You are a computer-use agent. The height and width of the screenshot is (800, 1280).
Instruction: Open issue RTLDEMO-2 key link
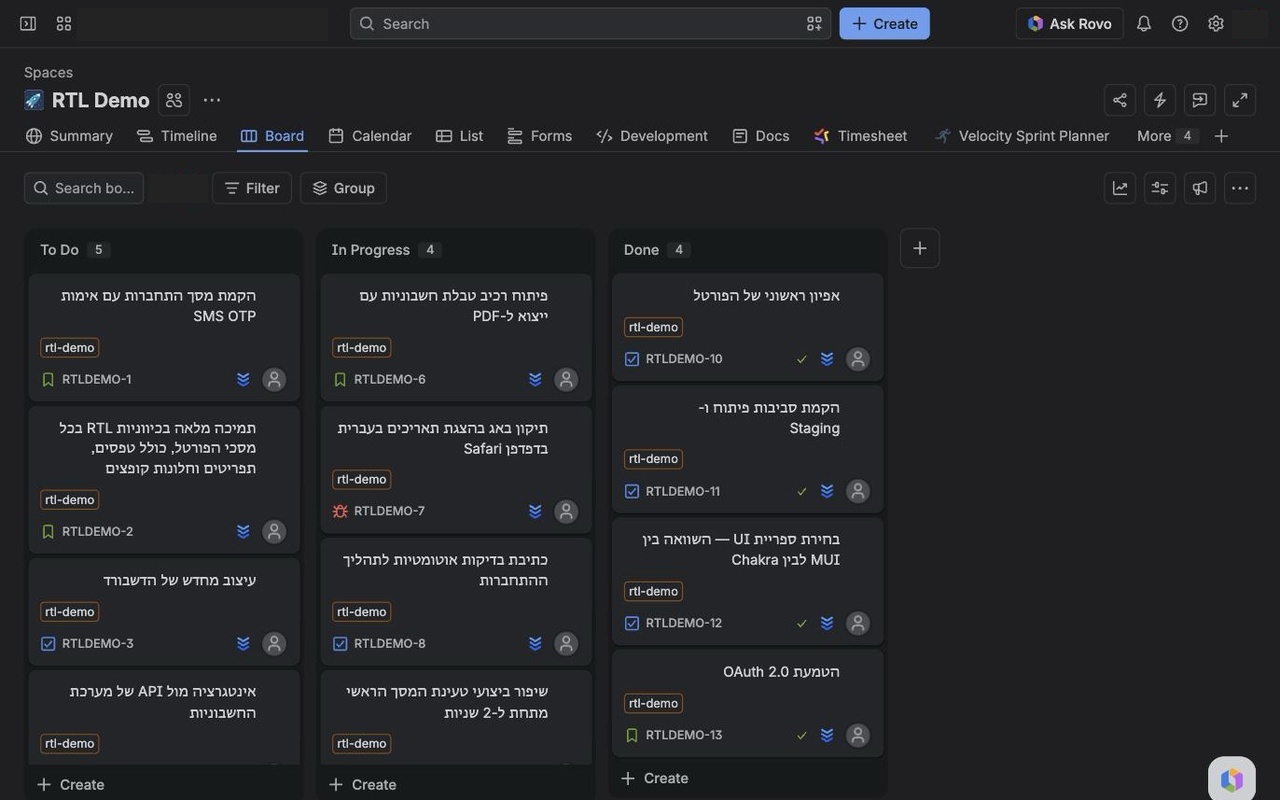point(98,532)
